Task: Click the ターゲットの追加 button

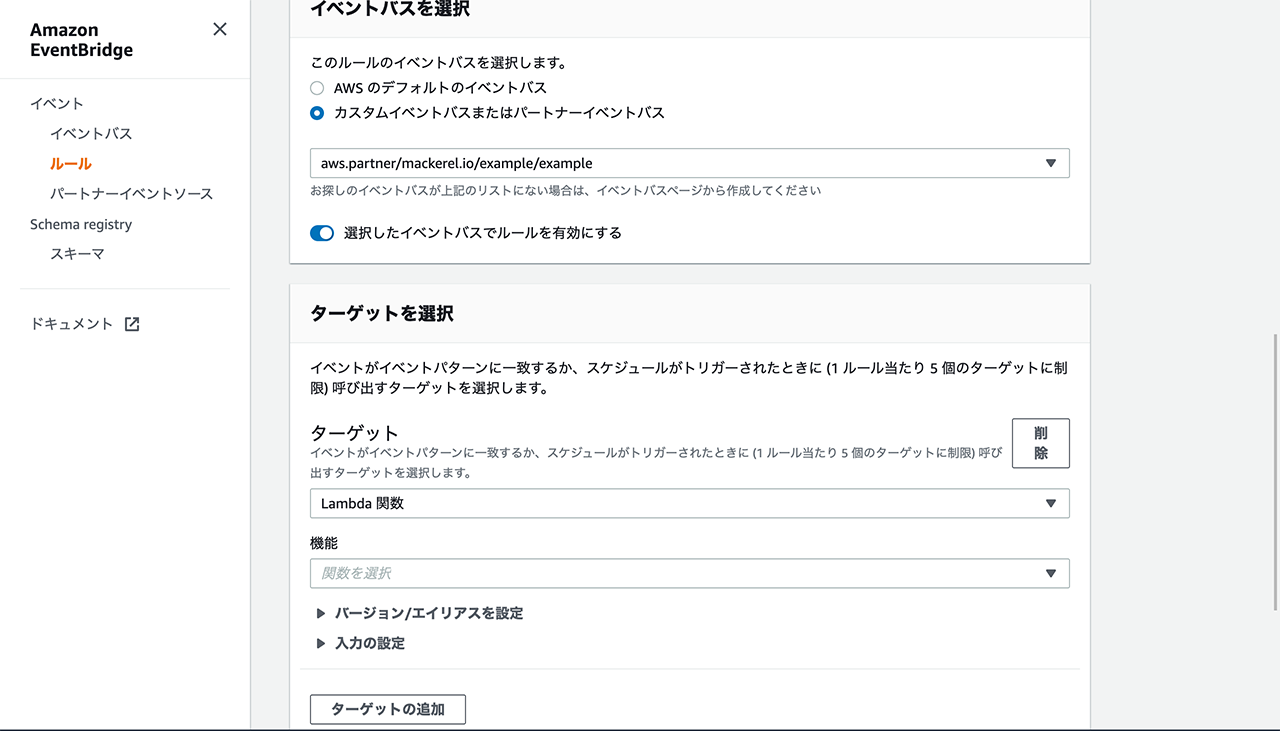Action: click(x=388, y=710)
